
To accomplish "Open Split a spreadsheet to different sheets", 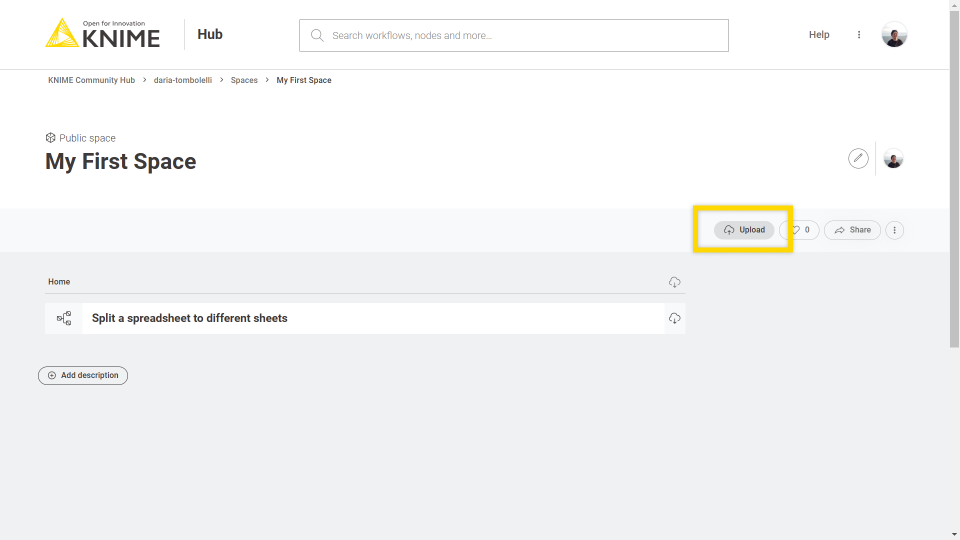I will (x=190, y=318).
